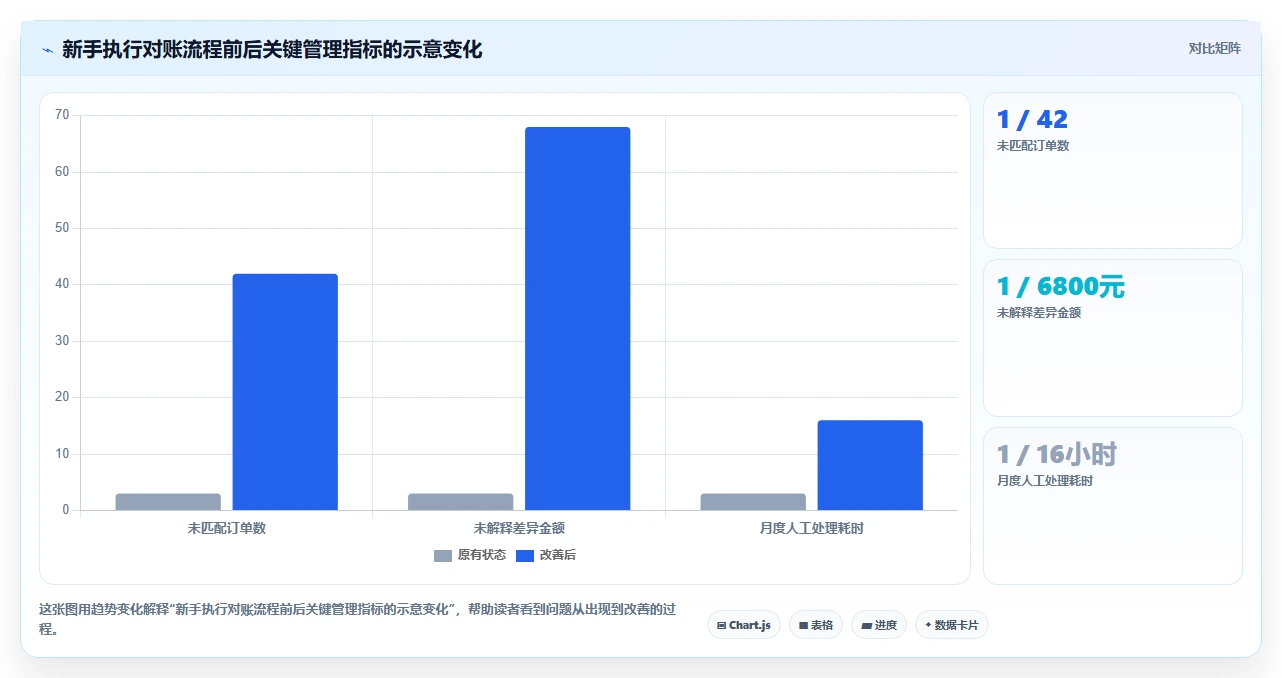Image resolution: width=1282 pixels, height=678 pixels.
Task: Click 未解释差异金额 caption in side card
Action: 1039,313
